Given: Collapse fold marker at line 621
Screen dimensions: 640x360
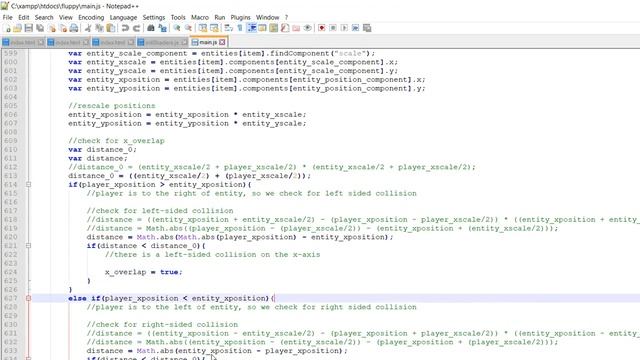Looking at the screenshot, I should [x=29, y=246].
